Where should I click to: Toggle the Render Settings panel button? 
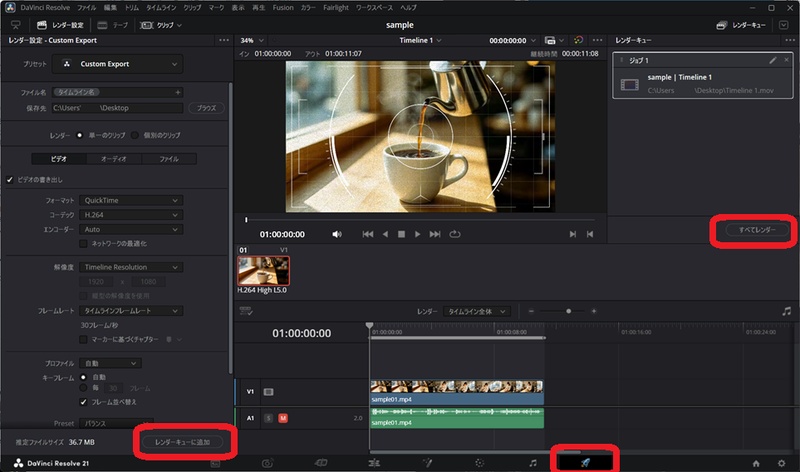pos(60,25)
